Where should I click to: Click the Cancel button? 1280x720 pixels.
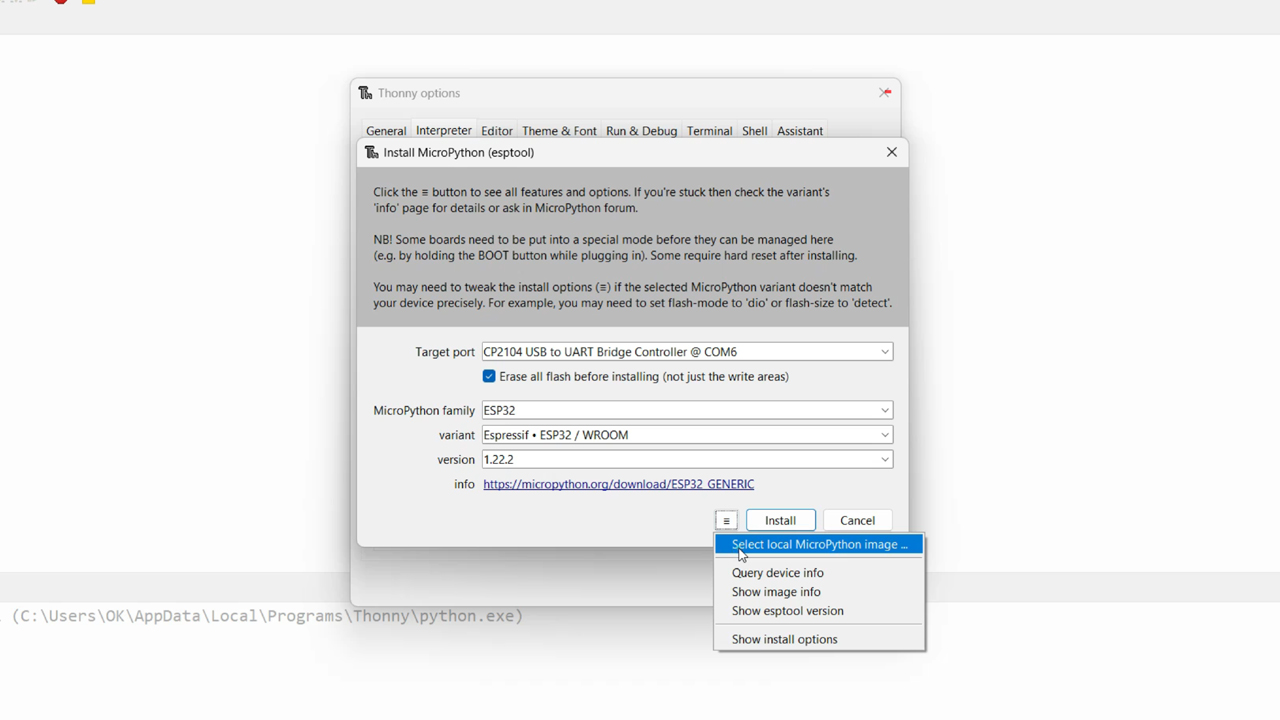pyautogui.click(x=857, y=520)
